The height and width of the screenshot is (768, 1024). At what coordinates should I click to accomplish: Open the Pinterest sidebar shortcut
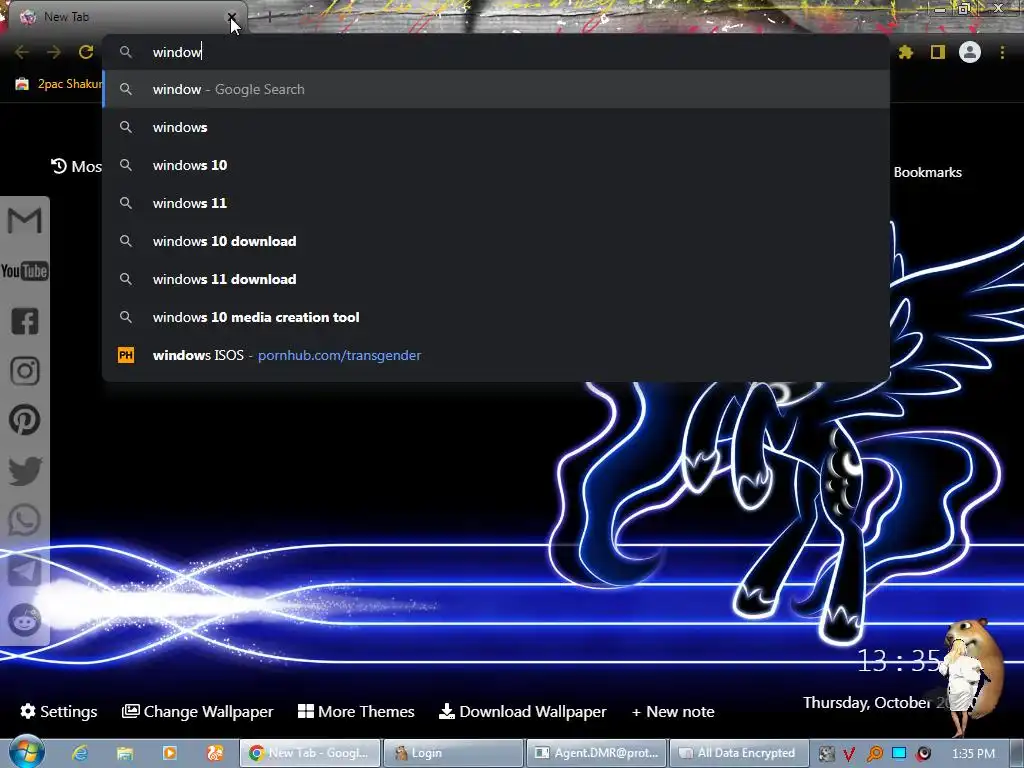(25, 420)
